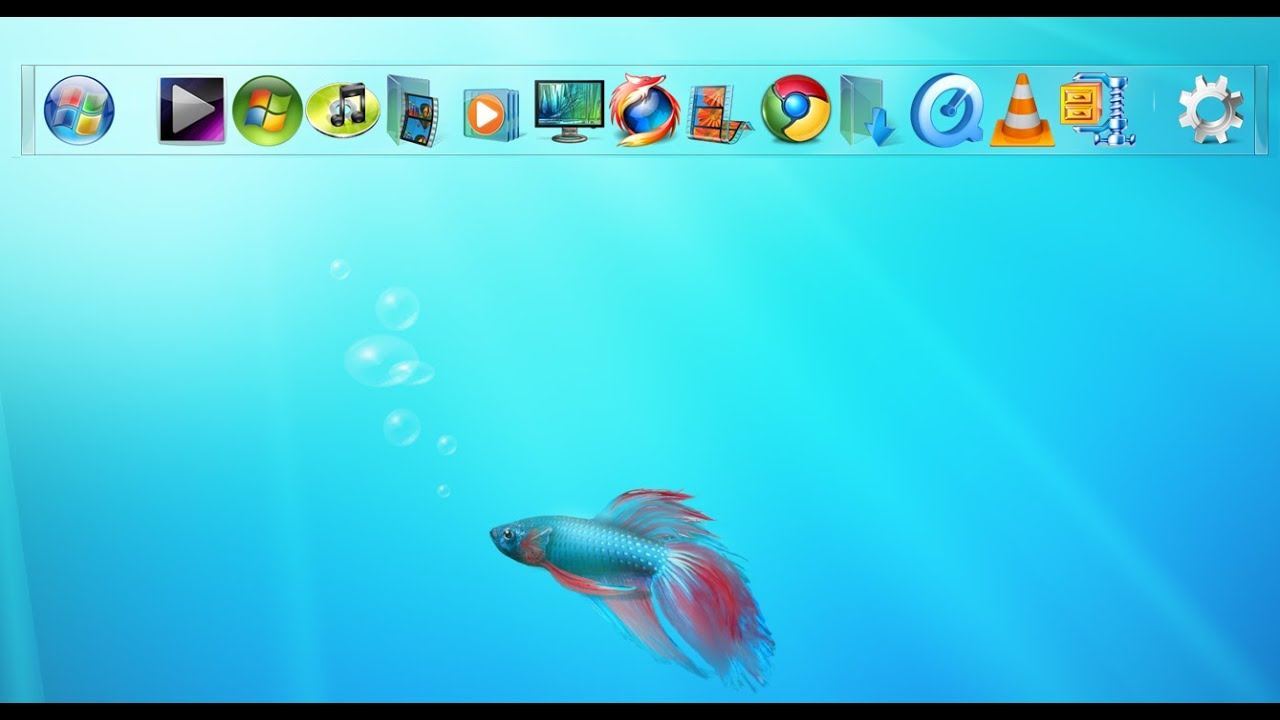Launch VLC media player cone
This screenshot has height=720, width=1280.
tap(1022, 110)
